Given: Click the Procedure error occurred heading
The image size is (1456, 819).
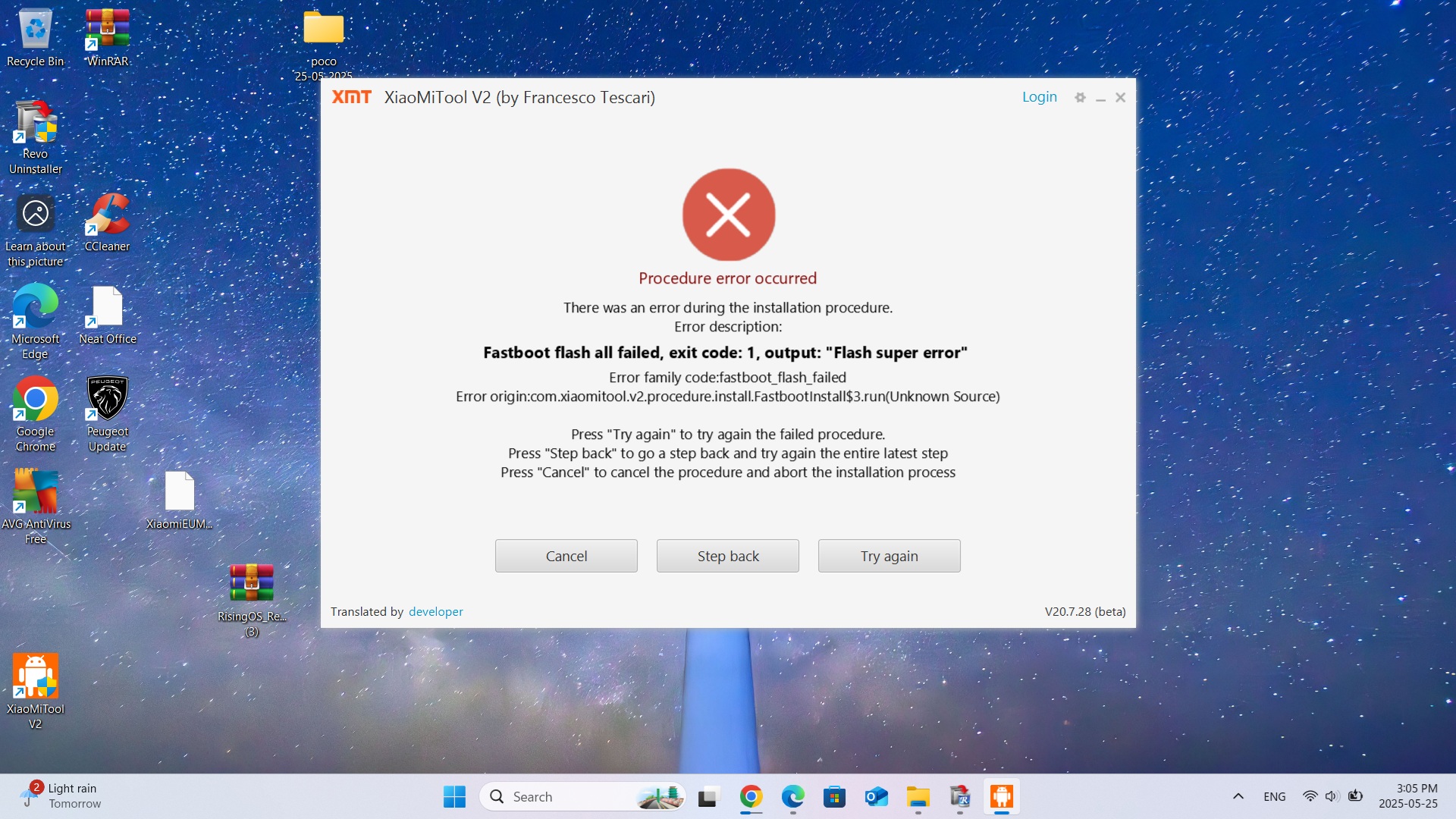Looking at the screenshot, I should click(x=727, y=278).
